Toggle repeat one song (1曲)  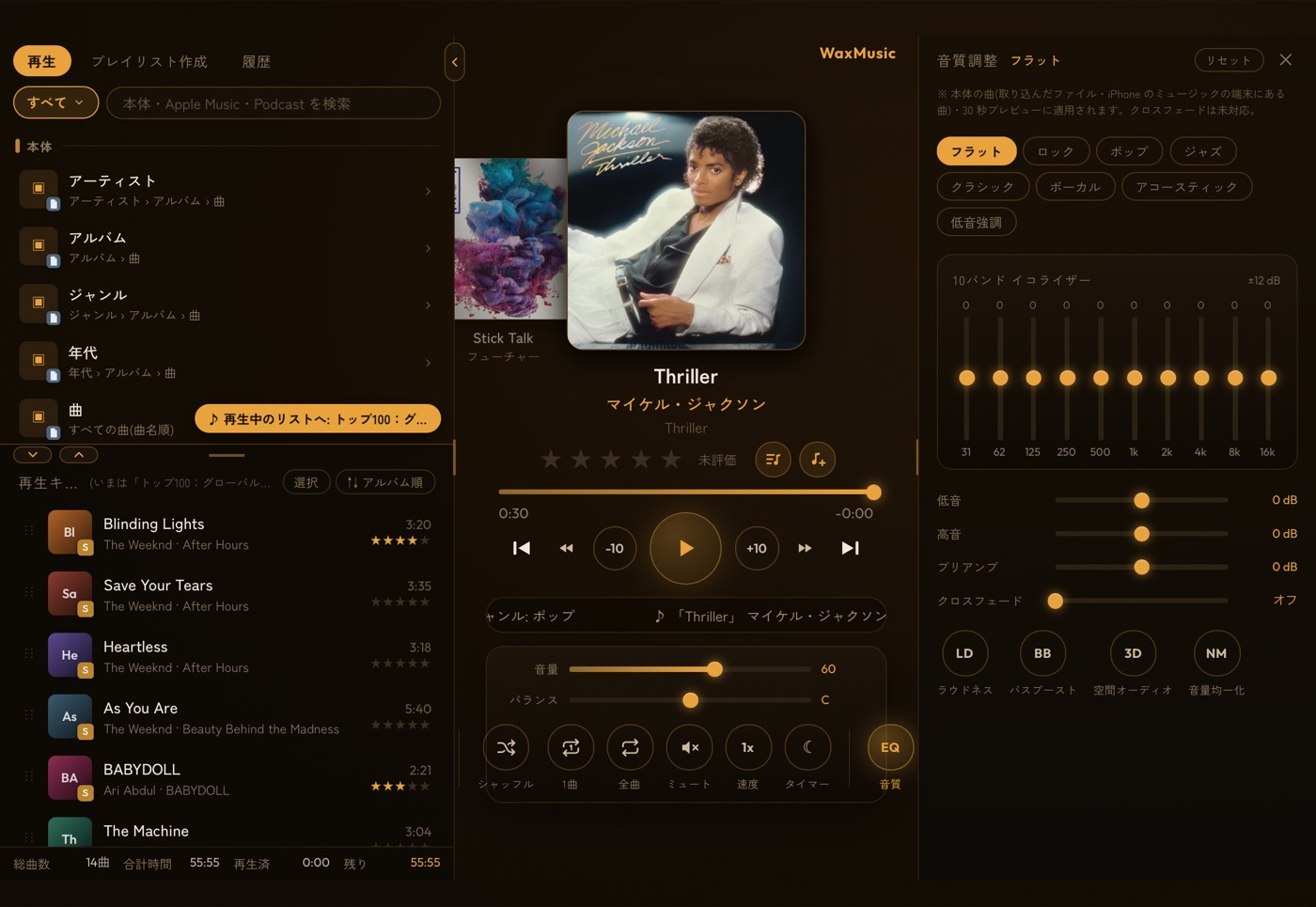(x=571, y=747)
